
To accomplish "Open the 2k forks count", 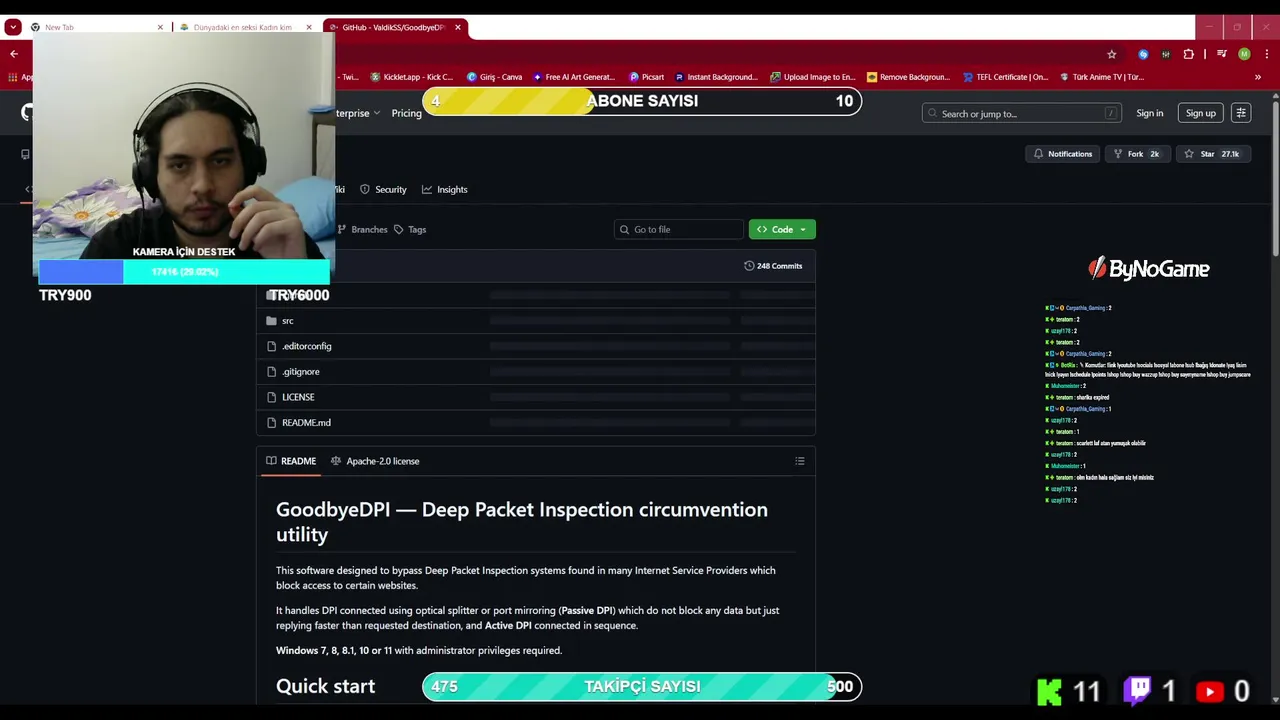I will pos(1154,154).
